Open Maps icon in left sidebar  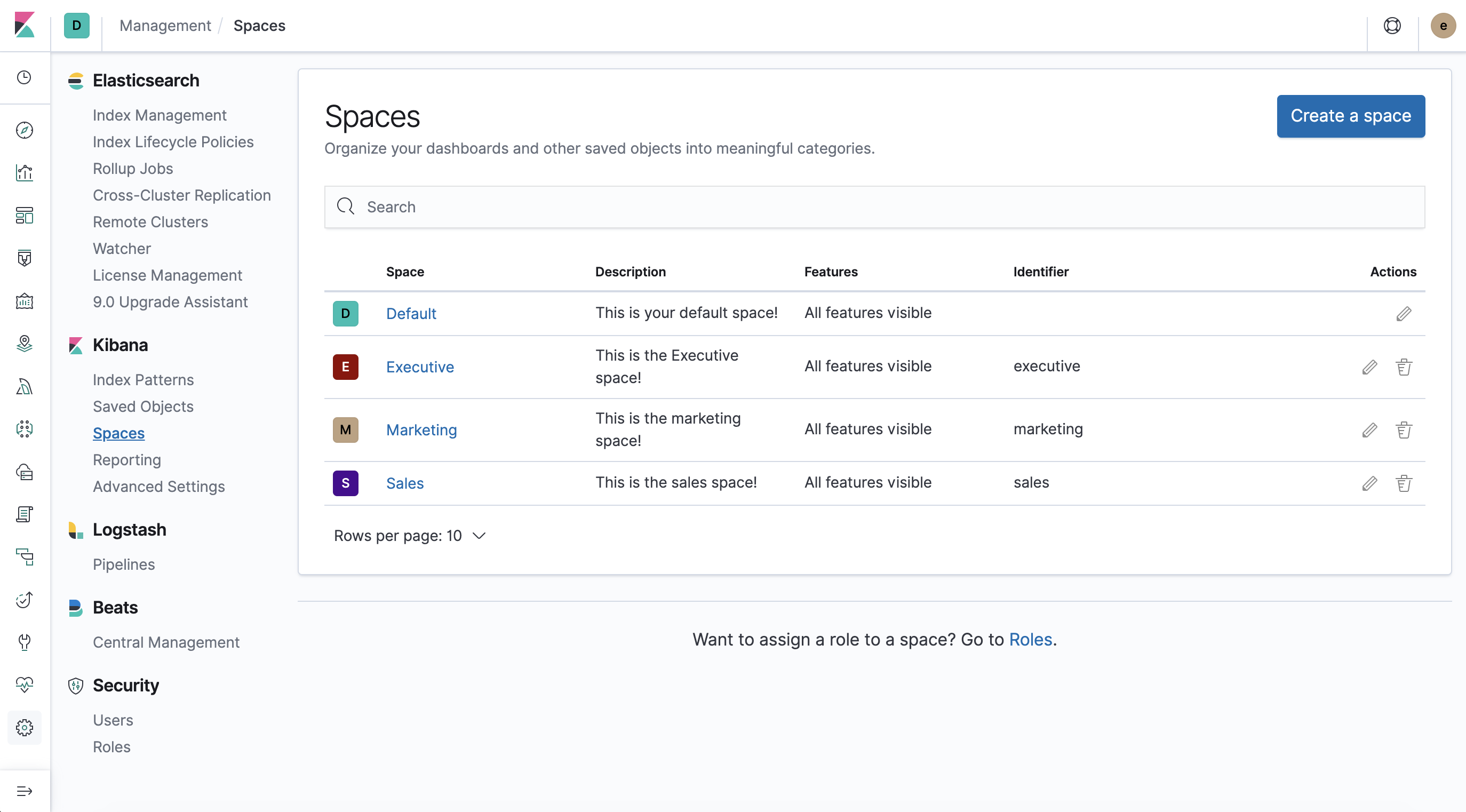pyautogui.click(x=25, y=343)
